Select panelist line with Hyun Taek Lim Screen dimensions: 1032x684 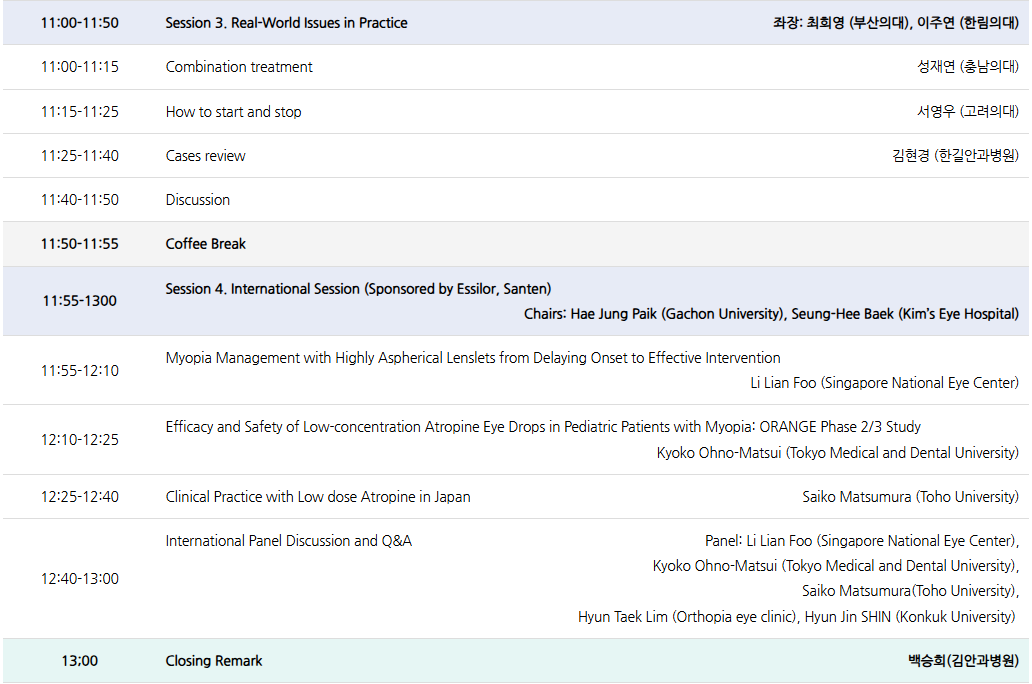coord(796,616)
